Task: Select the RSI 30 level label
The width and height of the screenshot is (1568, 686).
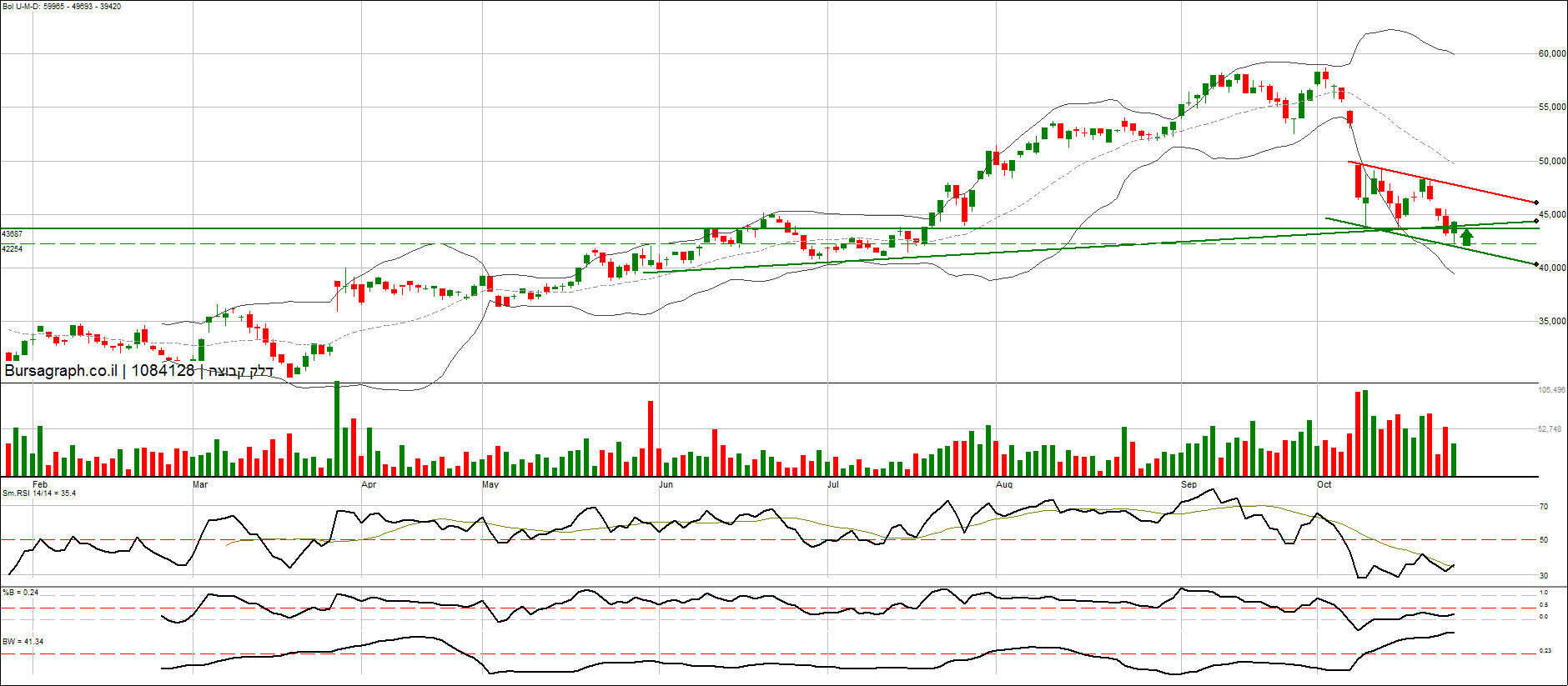Action: coord(1544,576)
